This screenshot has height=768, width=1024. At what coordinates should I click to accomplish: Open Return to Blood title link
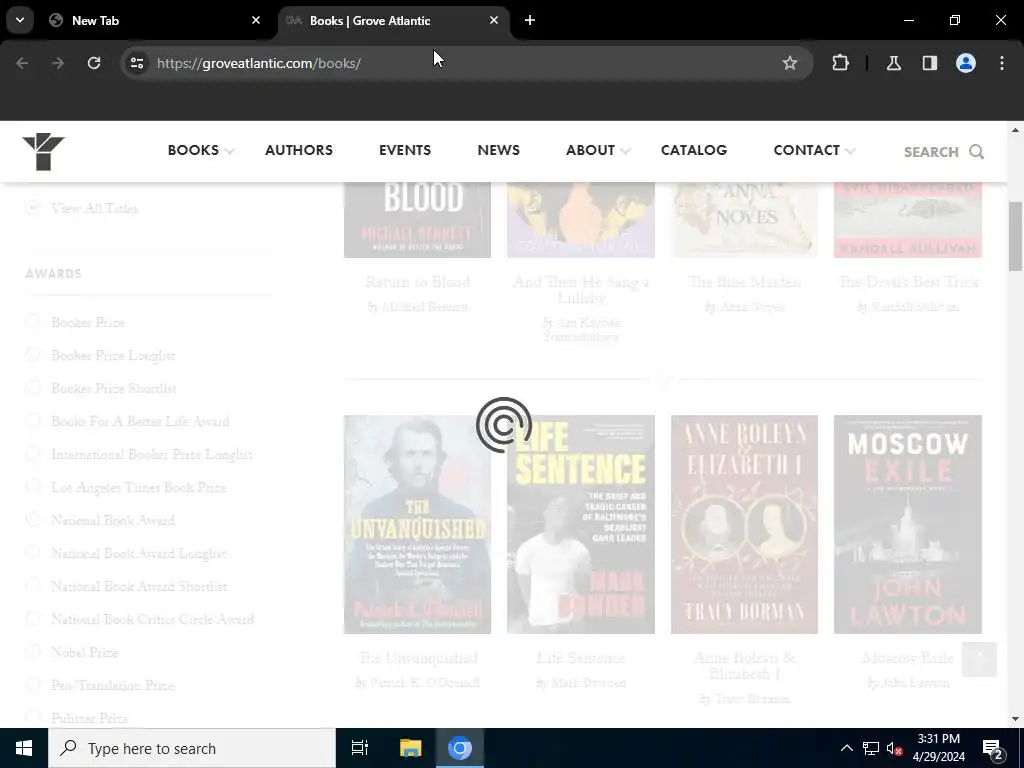pos(417,282)
